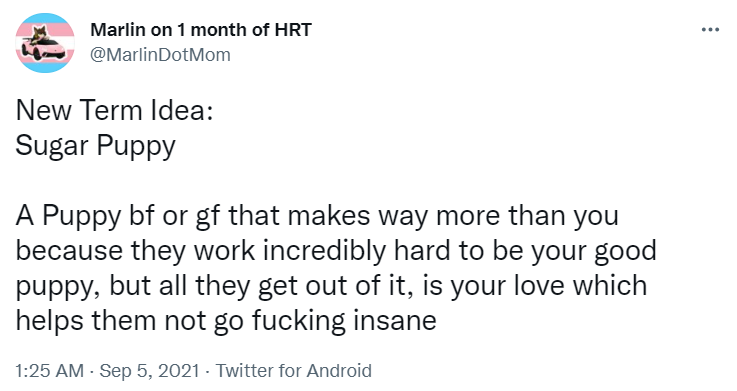Open display name "Marlin on 1 month of HRT"
737x391 pixels.
pos(201,30)
